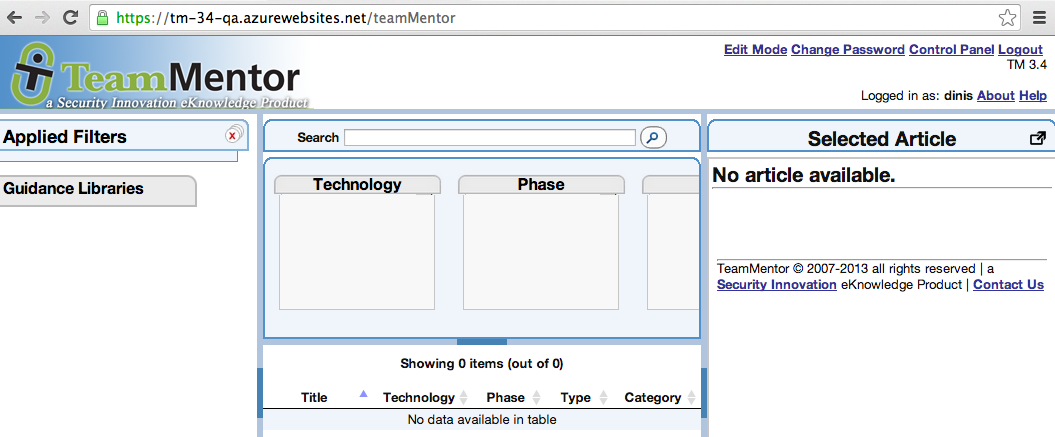Sort table by Phase column

pyautogui.click(x=505, y=397)
